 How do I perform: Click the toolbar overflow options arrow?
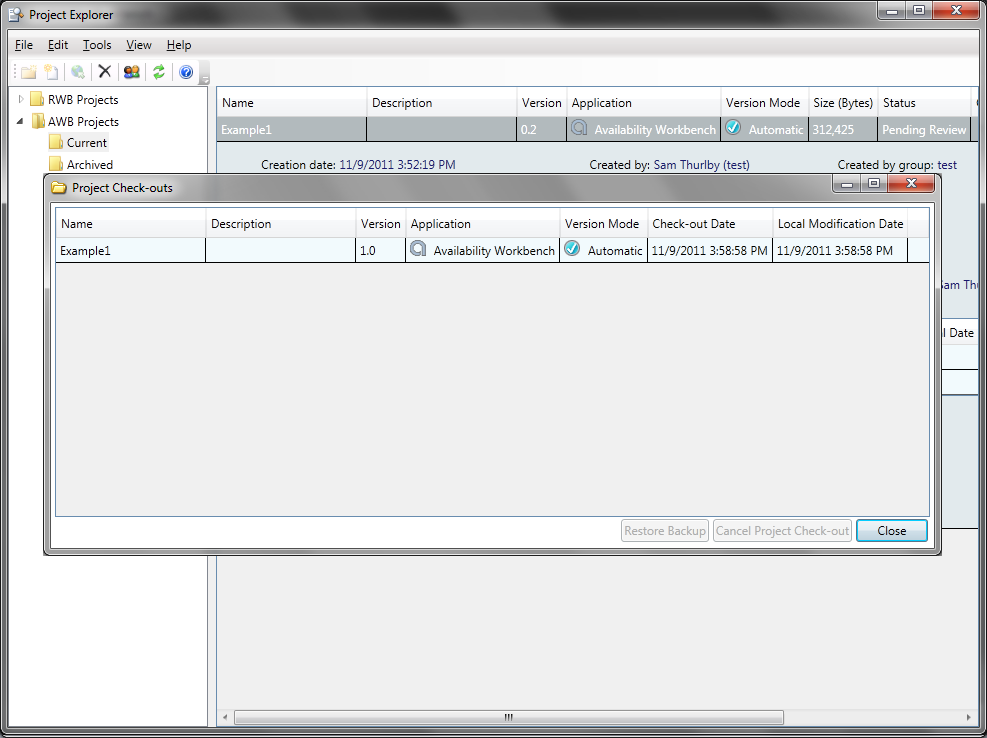point(204,79)
